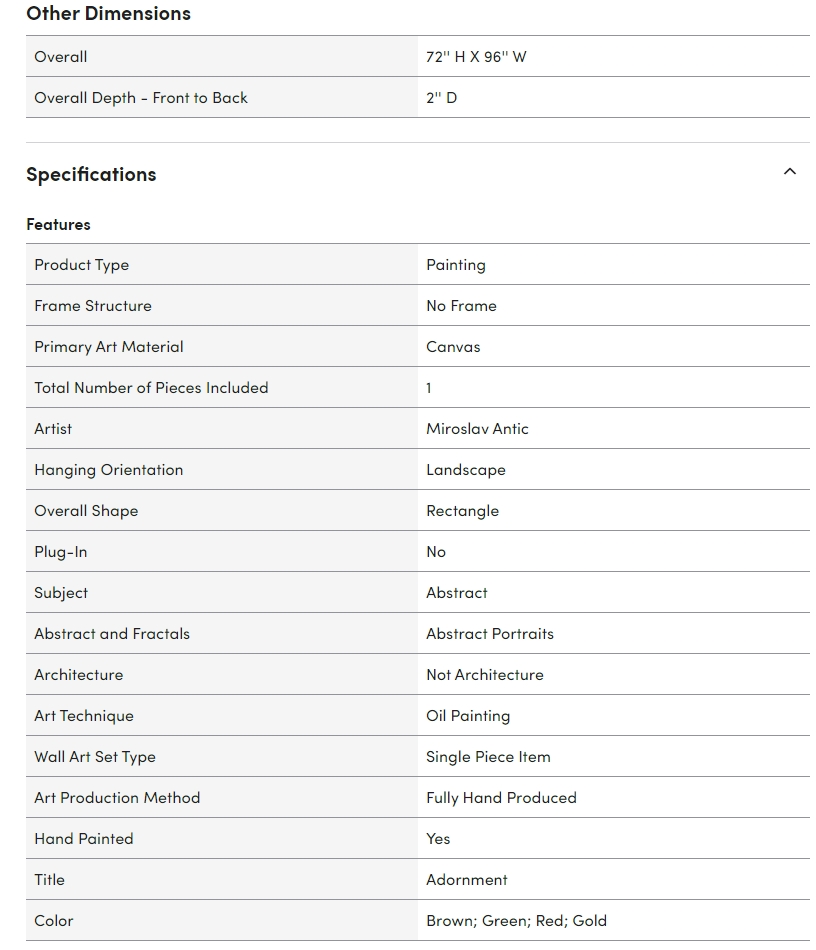Image resolution: width=816 pixels, height=950 pixels.
Task: Click the Oil Painting value
Action: coord(468,716)
